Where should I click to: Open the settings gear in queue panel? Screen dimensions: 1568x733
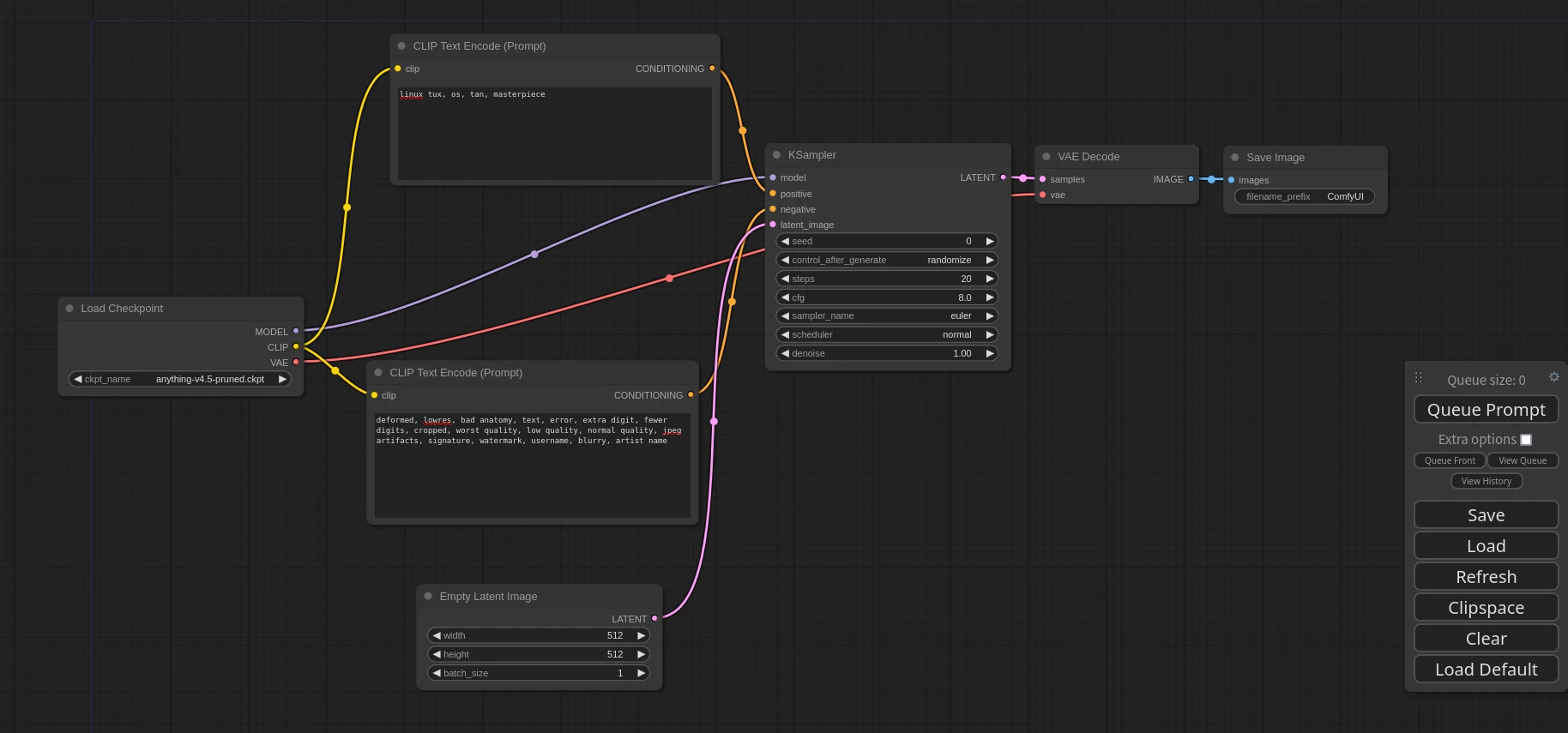[1553, 377]
